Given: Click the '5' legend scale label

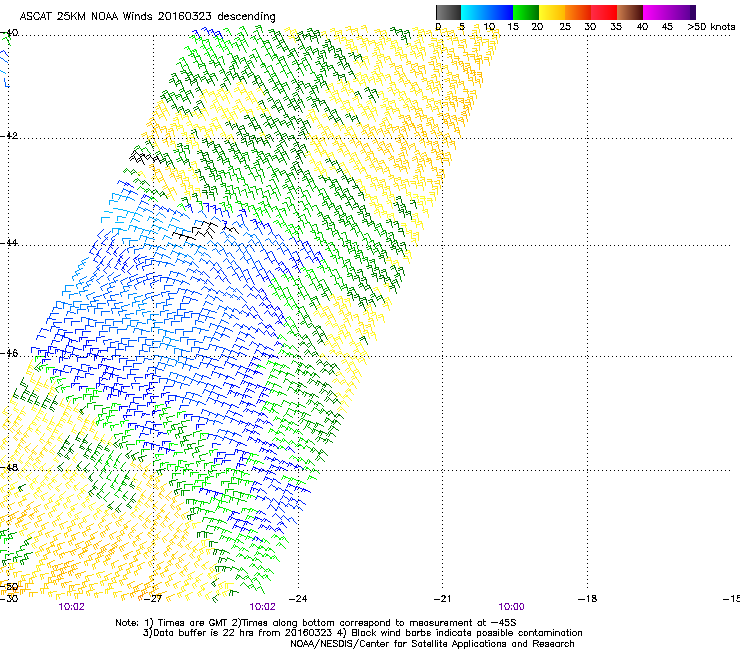Looking at the screenshot, I should (x=462, y=27).
